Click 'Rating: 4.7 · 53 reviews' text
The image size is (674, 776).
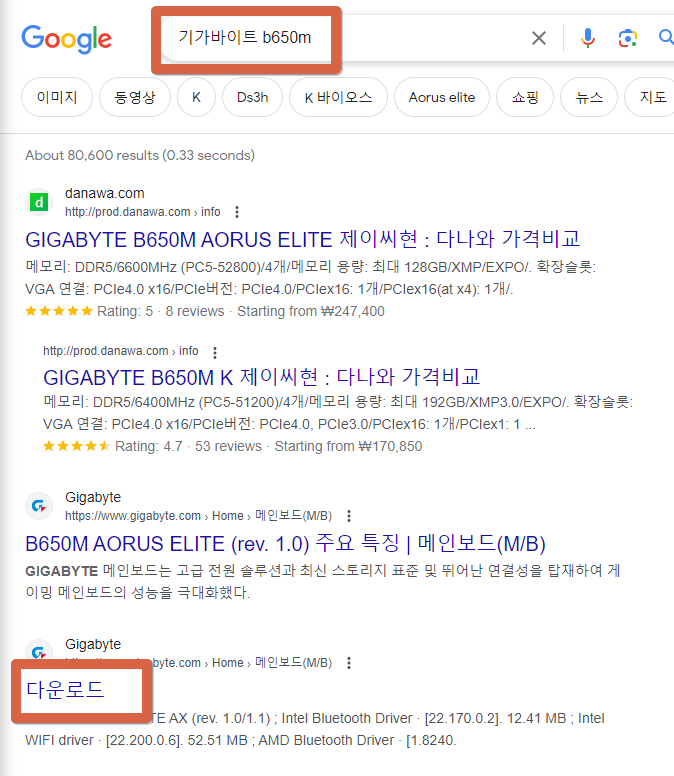click(x=188, y=446)
